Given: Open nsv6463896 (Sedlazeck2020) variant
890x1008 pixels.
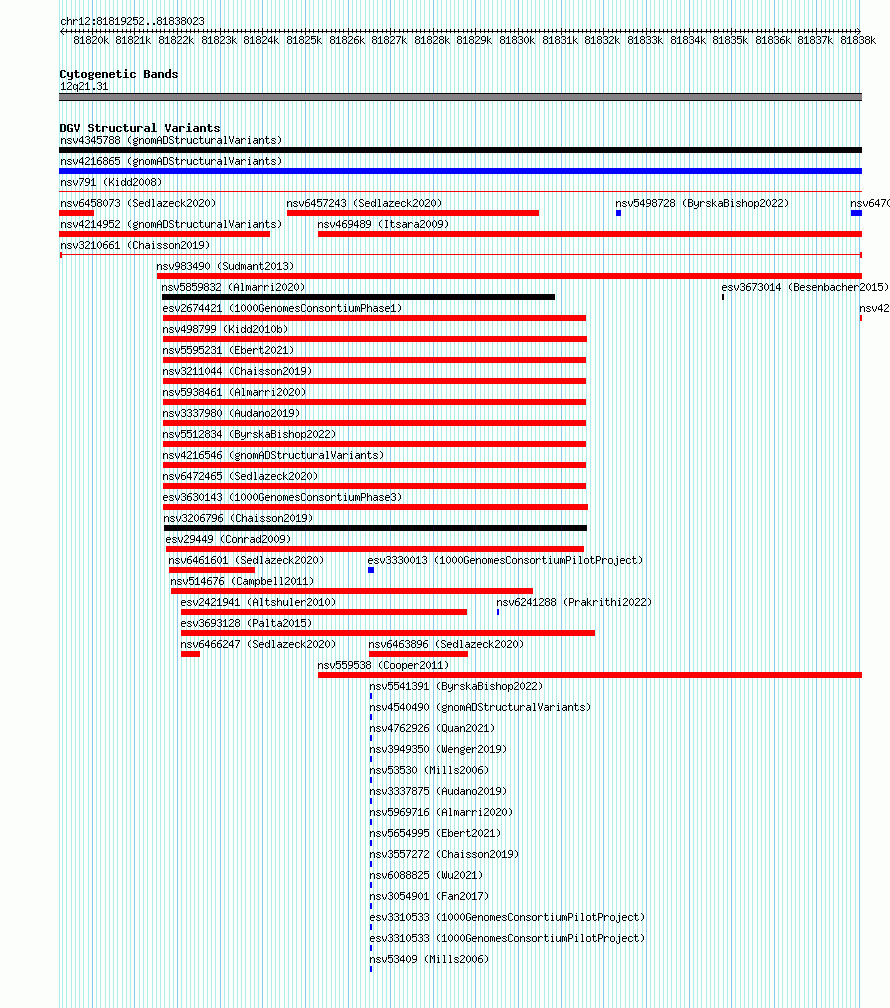Looking at the screenshot, I should click(446, 644).
